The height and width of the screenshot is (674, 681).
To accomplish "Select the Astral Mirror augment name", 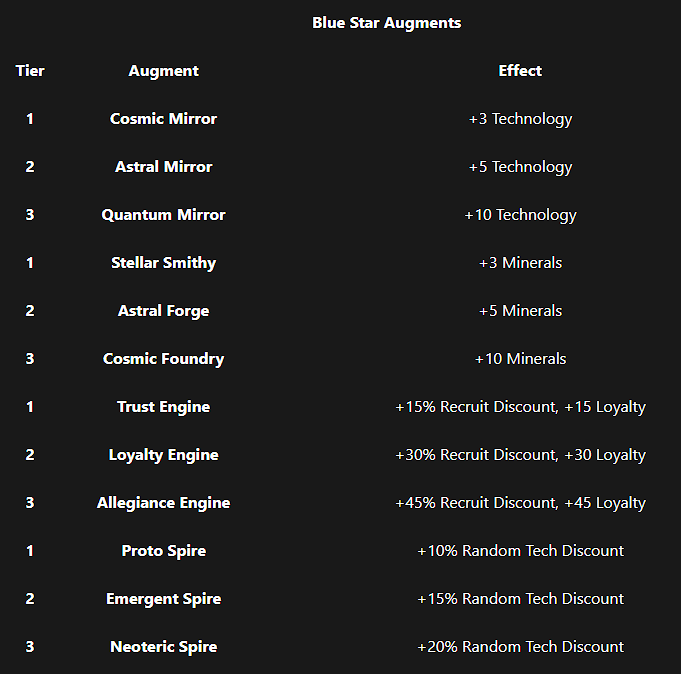I will (163, 167).
